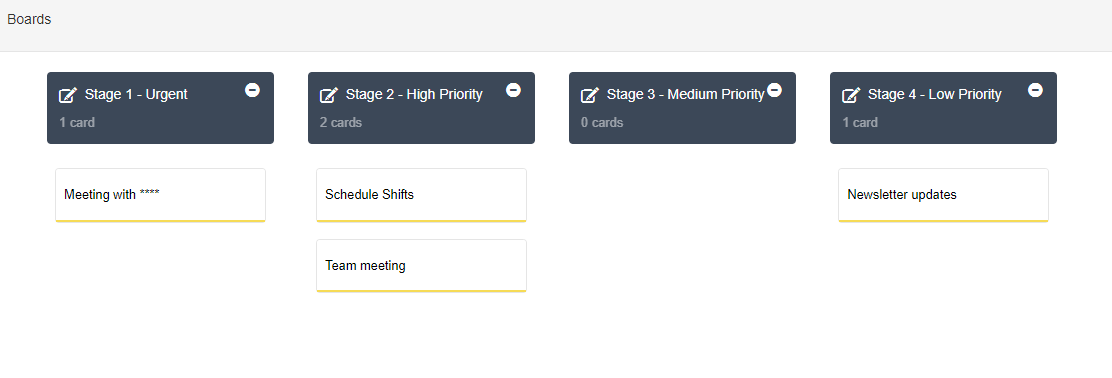Click the Stage 1 - Urgent title text
This screenshot has width=1112, height=378.
coord(136,94)
